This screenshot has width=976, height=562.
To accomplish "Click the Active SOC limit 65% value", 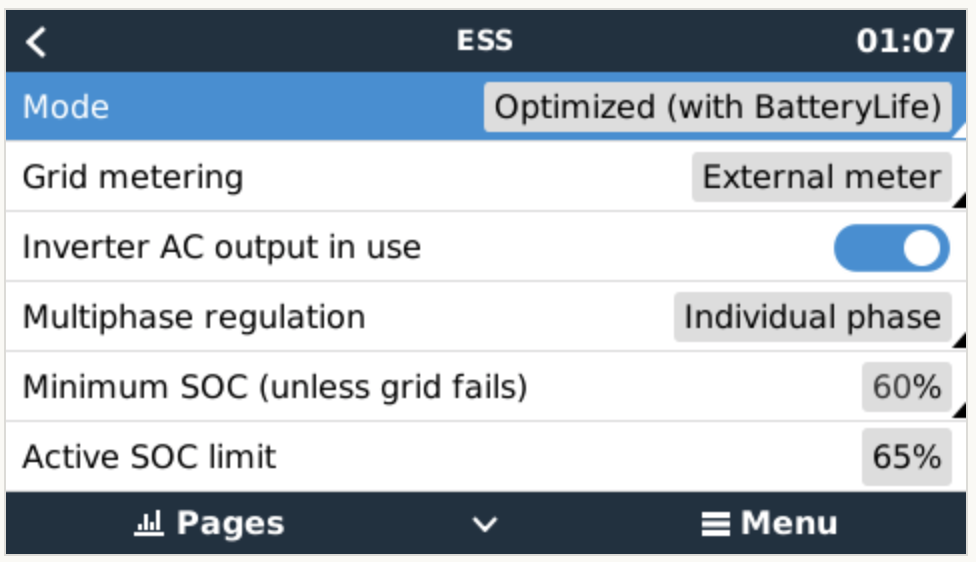I will [906, 457].
